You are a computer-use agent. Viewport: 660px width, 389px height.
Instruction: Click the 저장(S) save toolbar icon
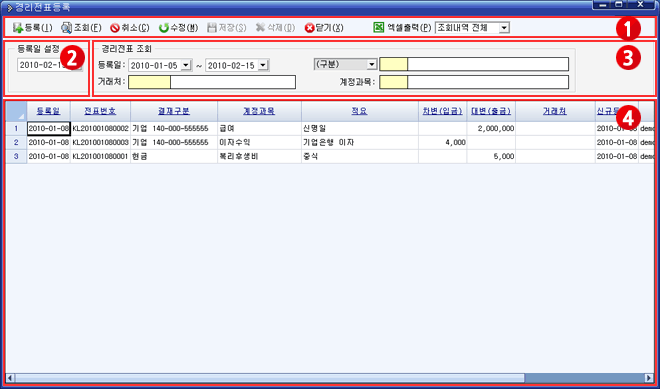(212, 28)
